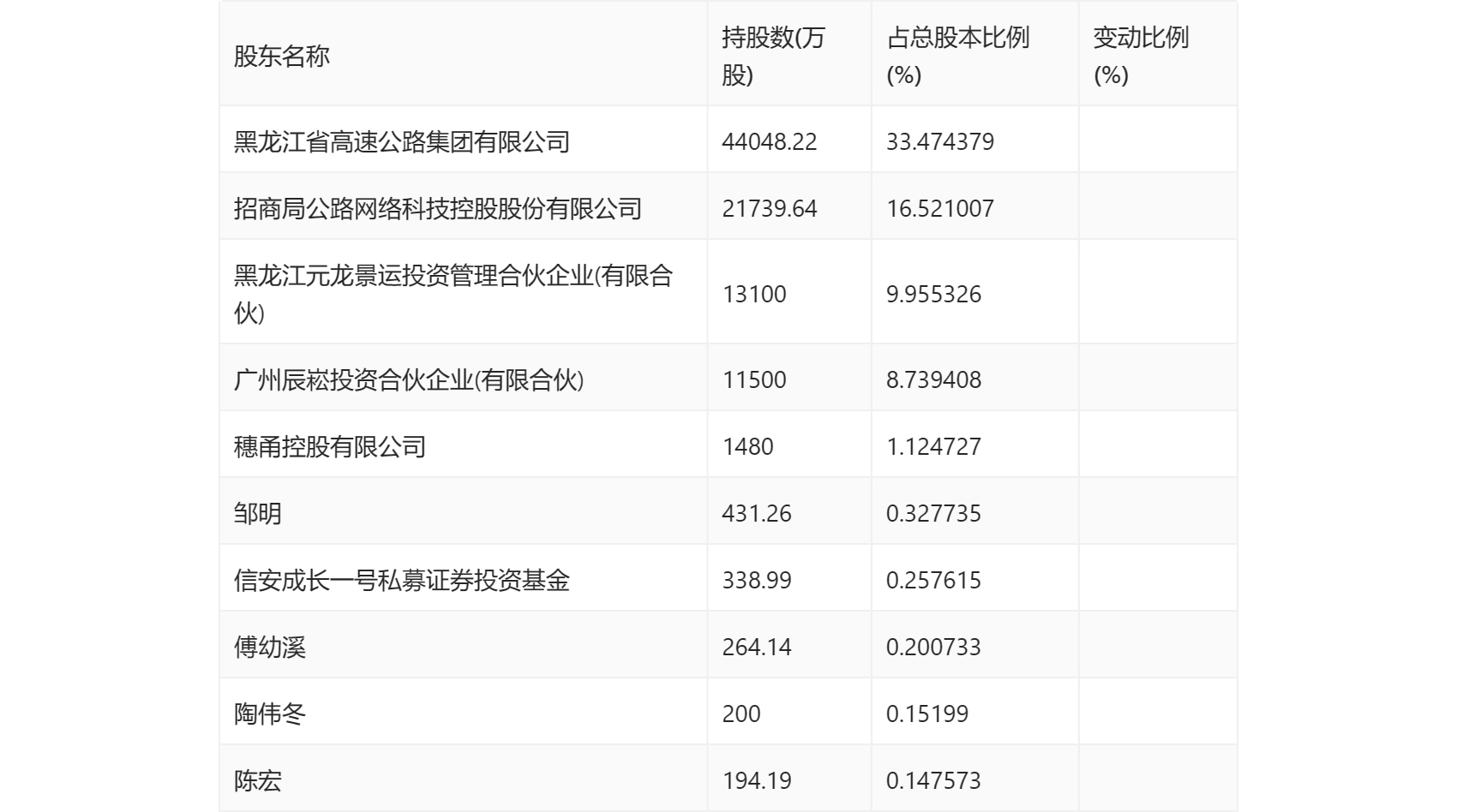Select the share count 11500
Screen dimensions: 1457x812
(x=754, y=379)
